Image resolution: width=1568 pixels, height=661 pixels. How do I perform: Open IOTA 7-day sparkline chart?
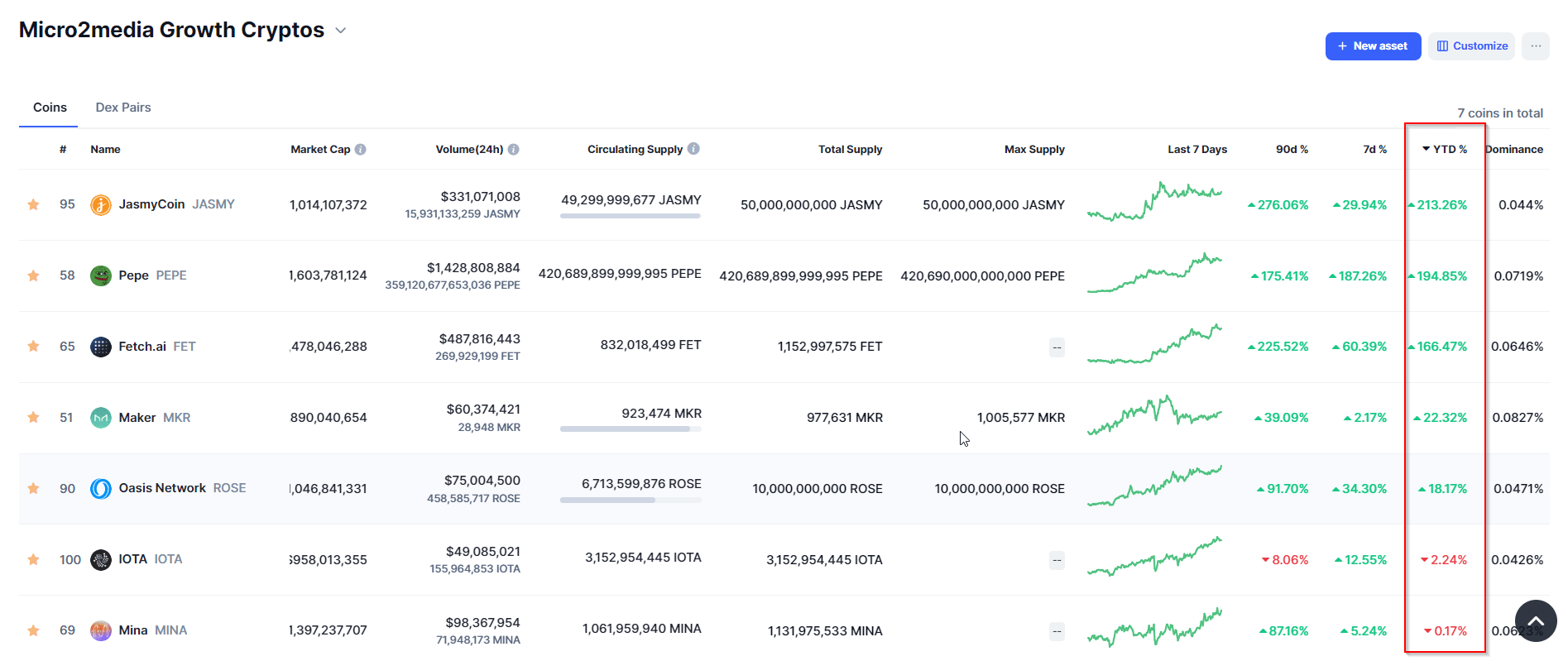point(1155,557)
